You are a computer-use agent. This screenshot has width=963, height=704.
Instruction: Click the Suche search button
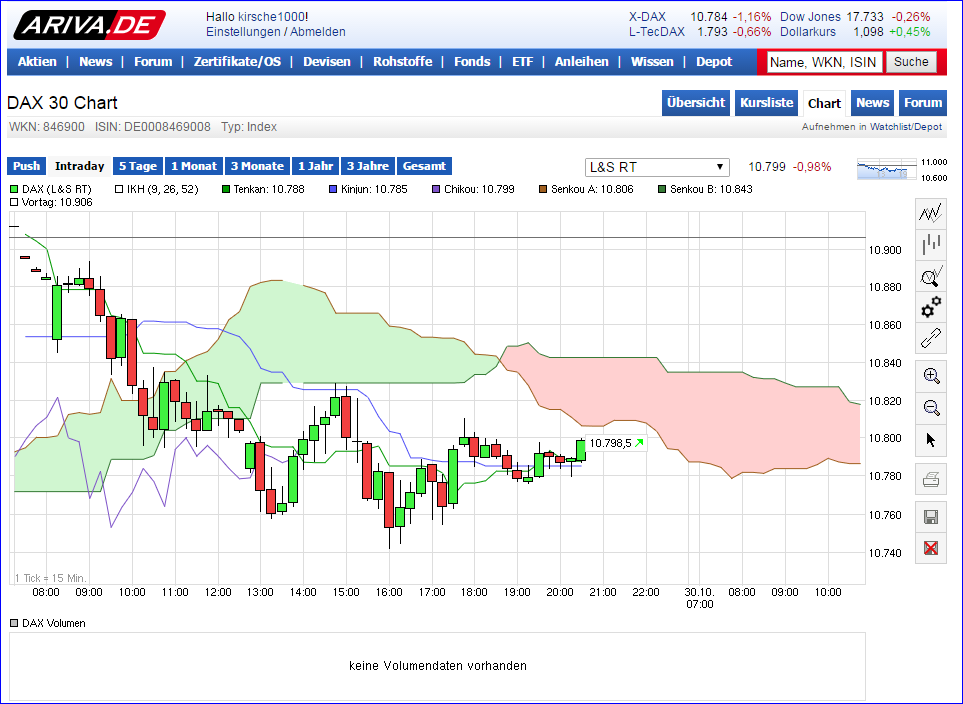coord(912,61)
